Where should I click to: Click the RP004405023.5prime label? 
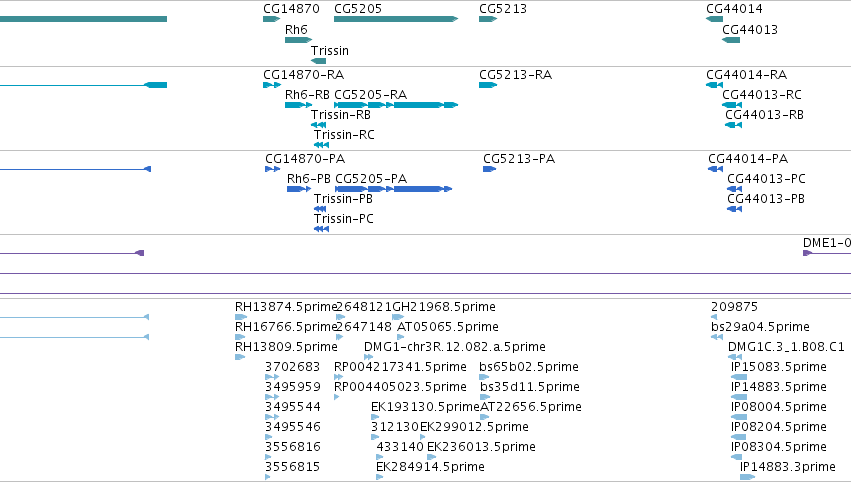400,388
